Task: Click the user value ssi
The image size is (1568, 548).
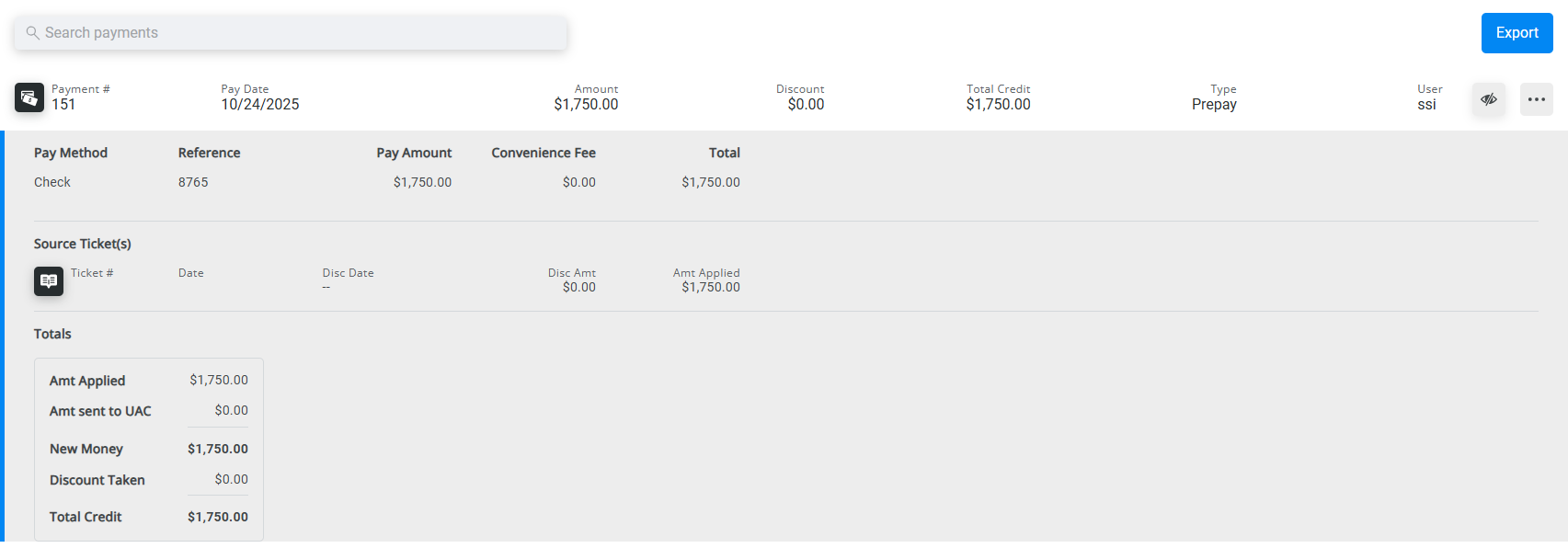Action: click(1426, 105)
